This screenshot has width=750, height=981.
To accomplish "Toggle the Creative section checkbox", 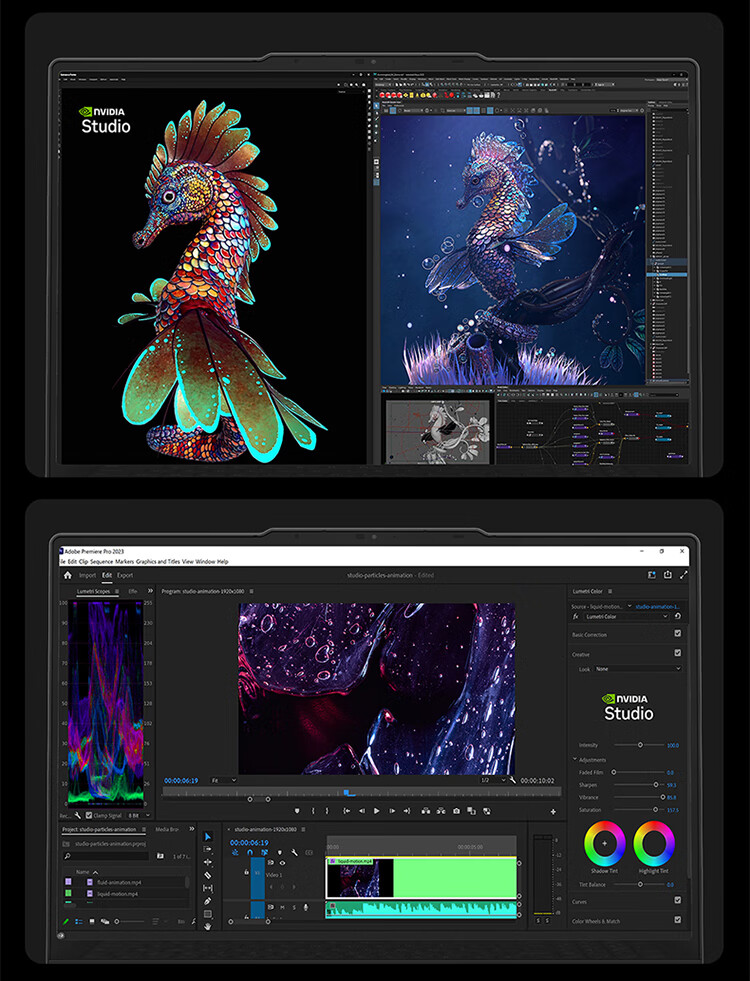I will click(677, 653).
